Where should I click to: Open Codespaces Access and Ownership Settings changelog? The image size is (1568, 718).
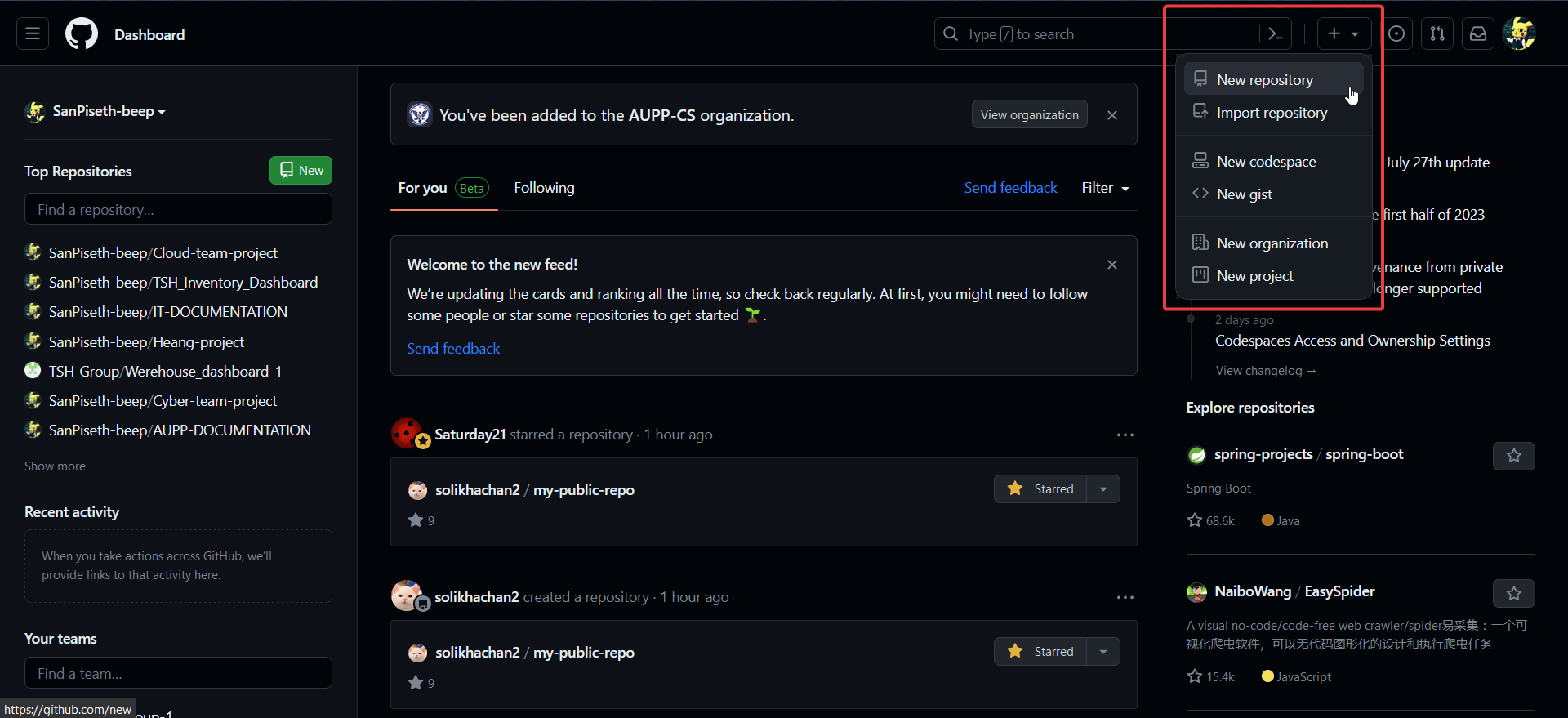[1352, 341]
